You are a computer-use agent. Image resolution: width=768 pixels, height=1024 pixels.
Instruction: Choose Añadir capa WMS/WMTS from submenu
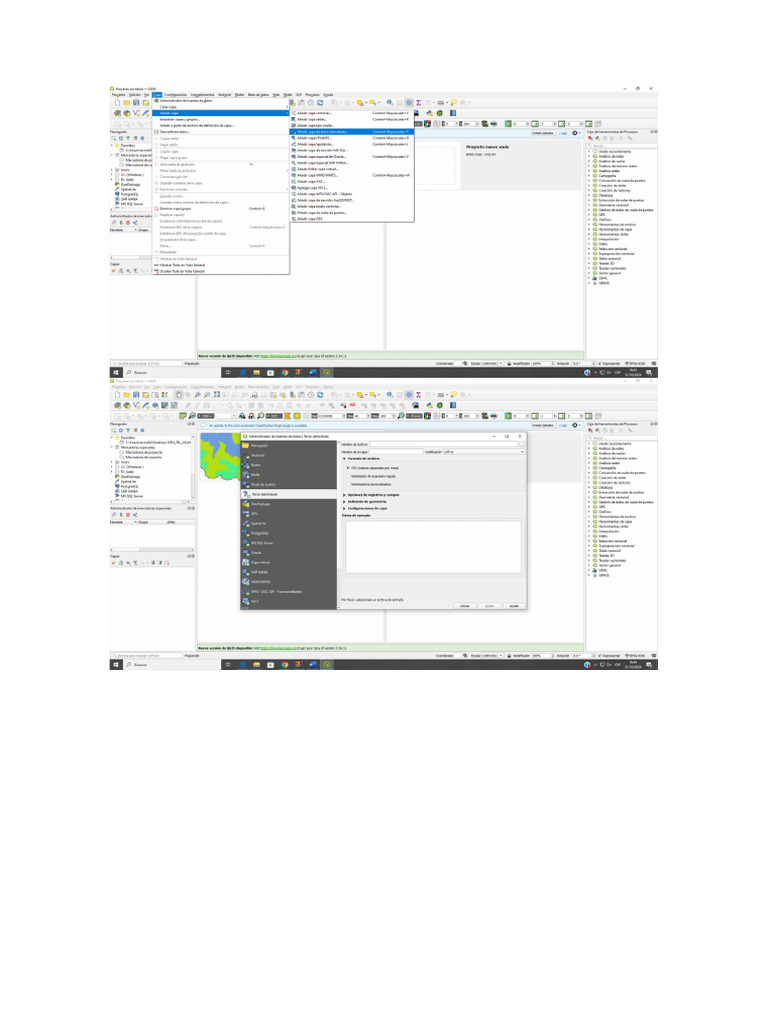pos(351,176)
